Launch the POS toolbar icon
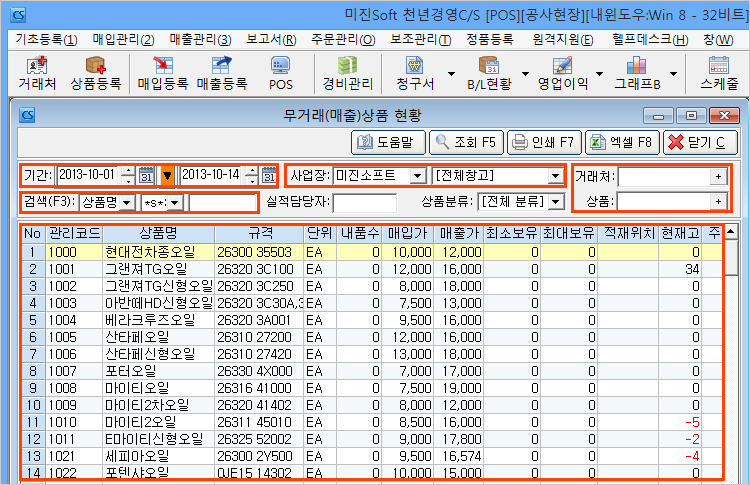This screenshot has width=750, height=485. click(280, 73)
